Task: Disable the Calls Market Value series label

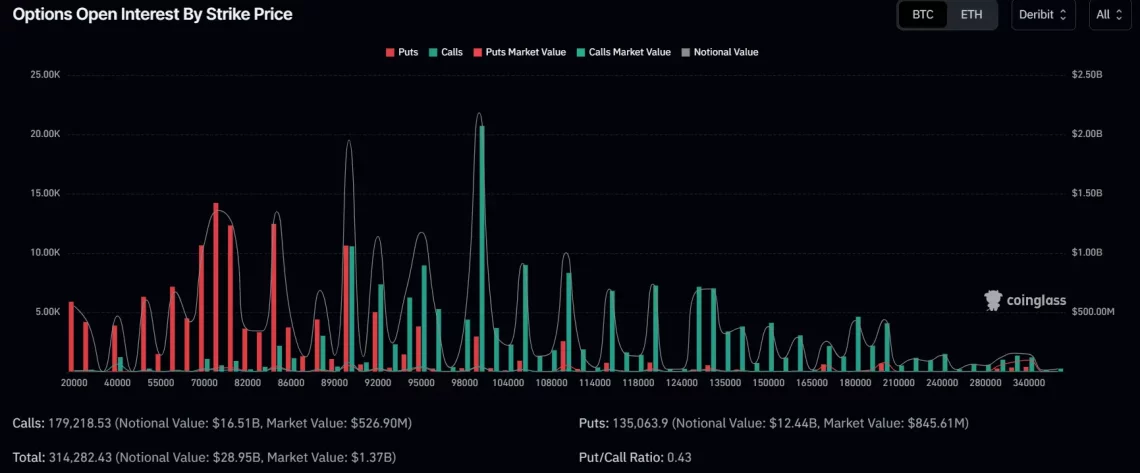Action: point(630,52)
